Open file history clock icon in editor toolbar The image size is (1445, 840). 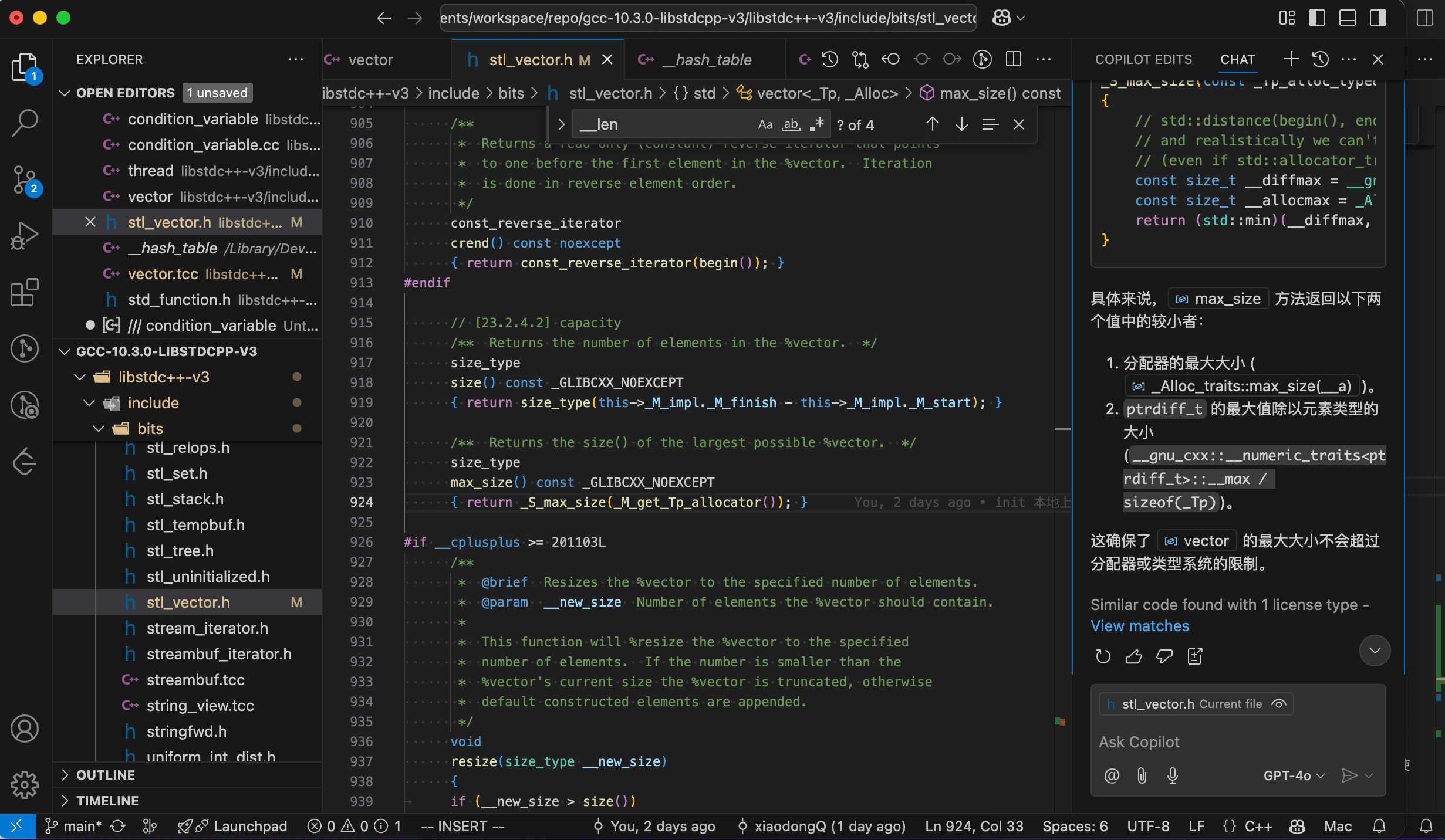[830, 59]
